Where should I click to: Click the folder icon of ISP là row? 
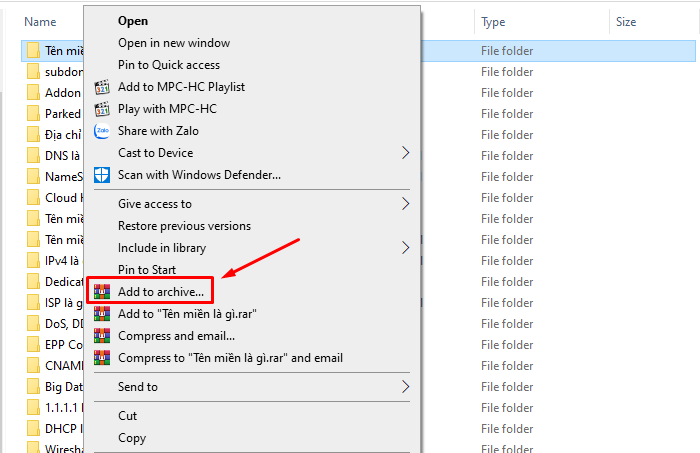point(33,303)
